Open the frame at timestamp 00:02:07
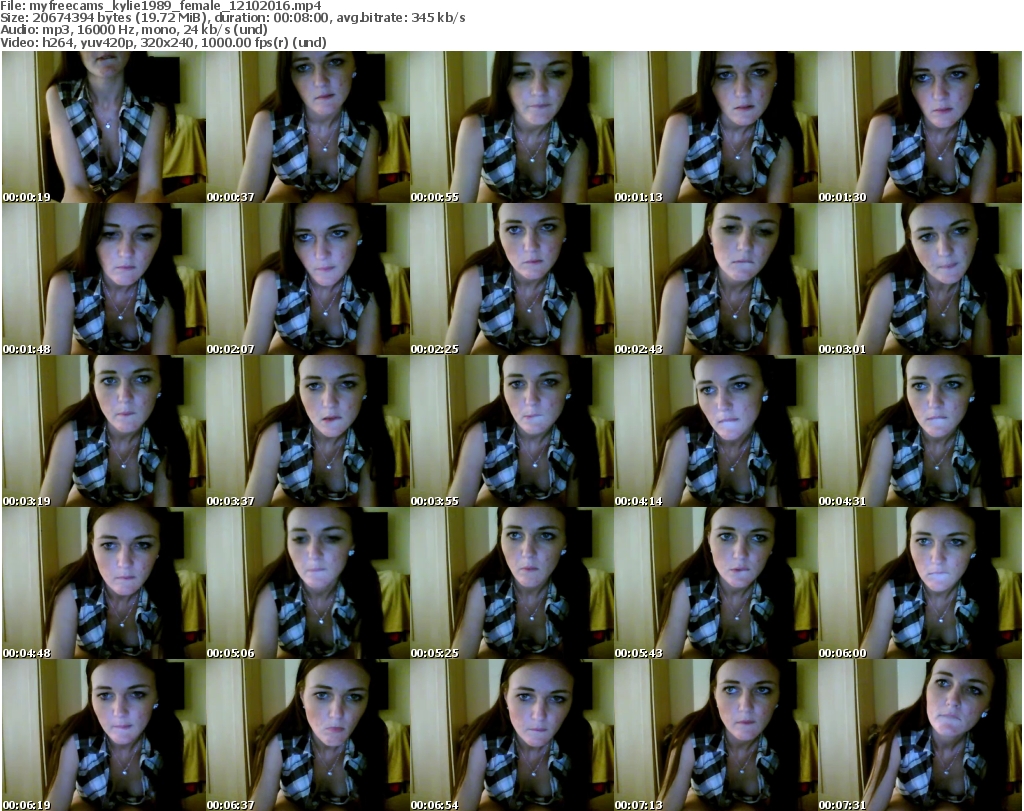This screenshot has width=1024, height=811. point(308,279)
